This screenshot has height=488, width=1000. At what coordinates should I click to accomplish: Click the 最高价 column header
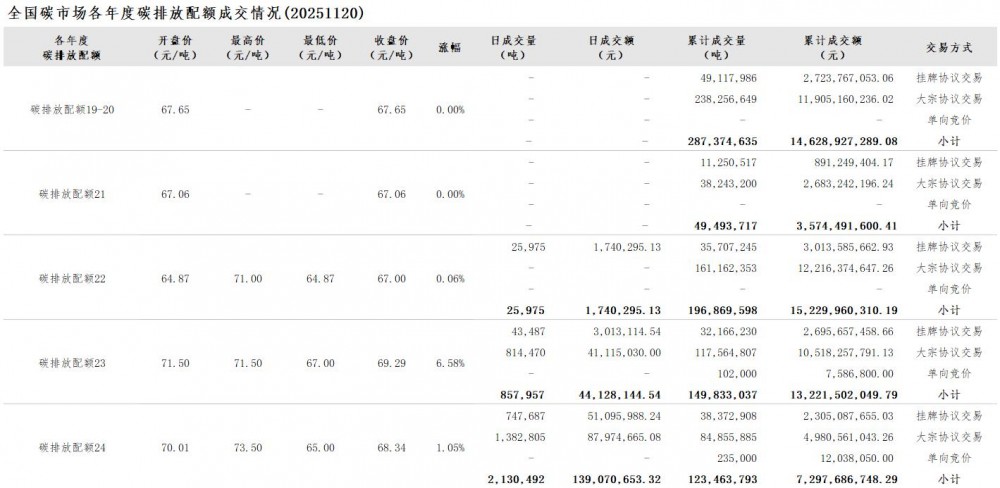pyautogui.click(x=246, y=48)
